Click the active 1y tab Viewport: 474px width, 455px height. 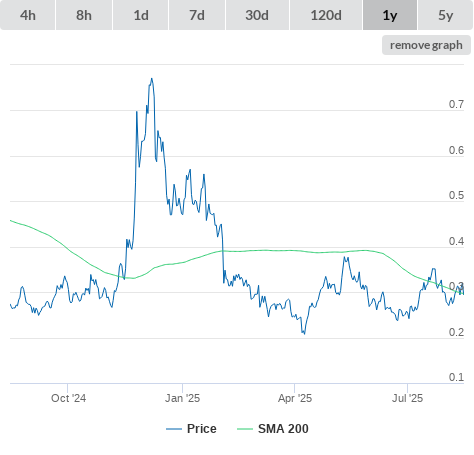pos(390,15)
